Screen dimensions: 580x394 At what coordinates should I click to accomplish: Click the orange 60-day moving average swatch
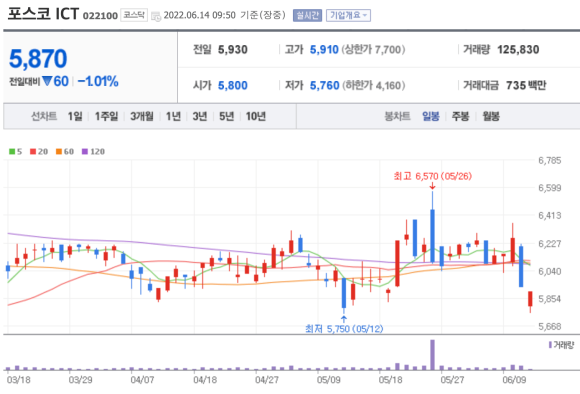[59, 152]
